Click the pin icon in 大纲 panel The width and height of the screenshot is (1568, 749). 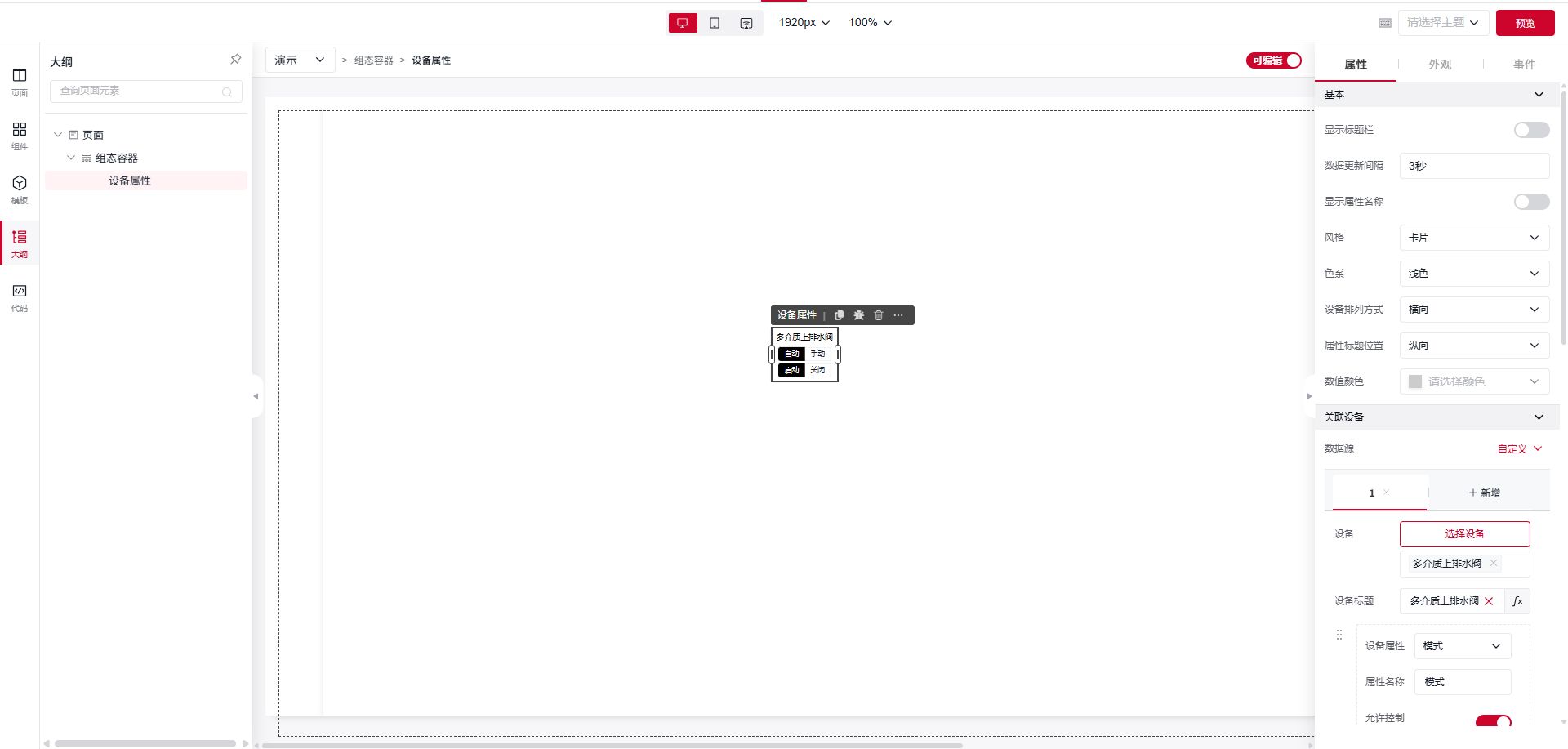coord(235,60)
